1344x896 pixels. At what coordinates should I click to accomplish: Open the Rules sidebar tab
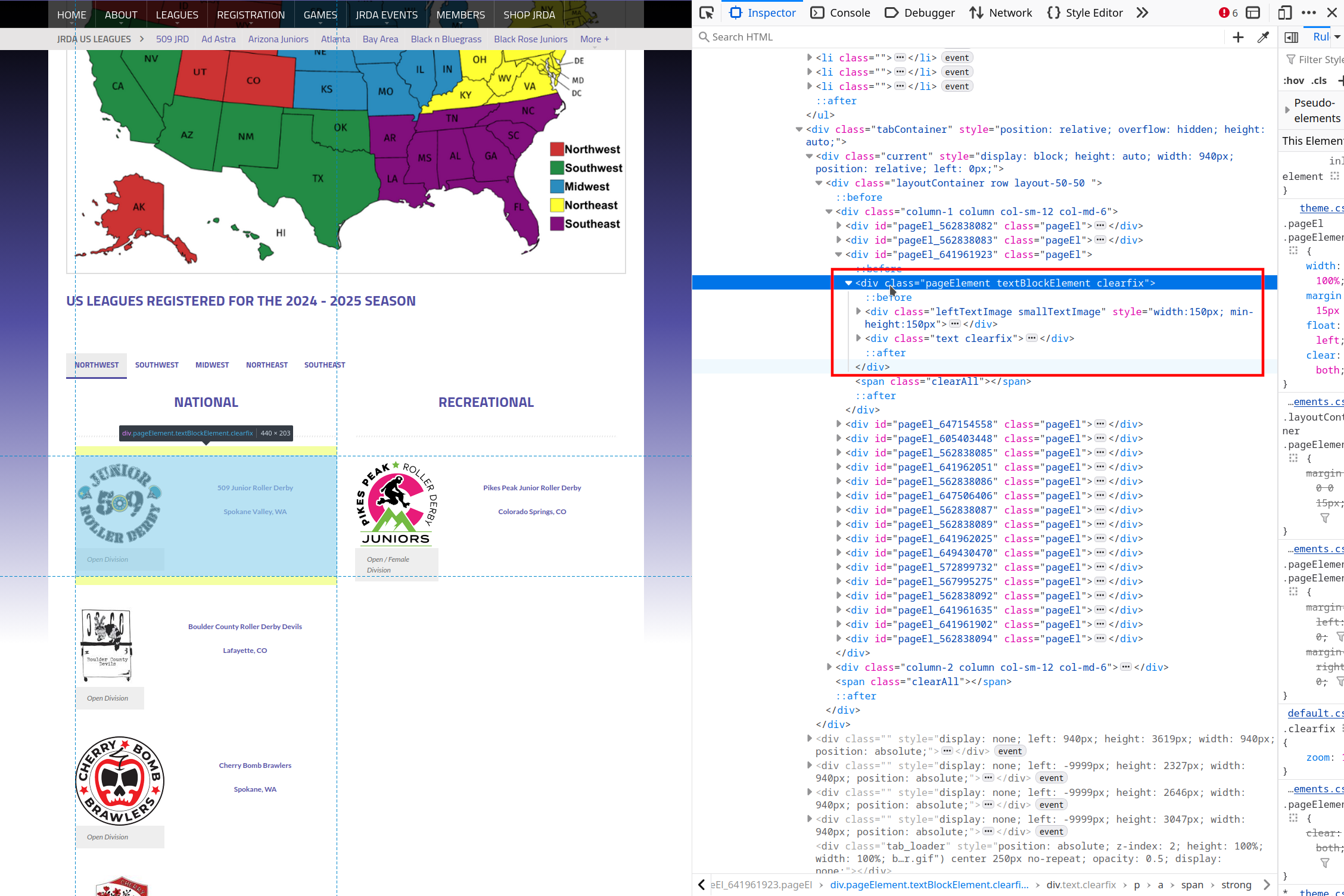[x=1321, y=37]
